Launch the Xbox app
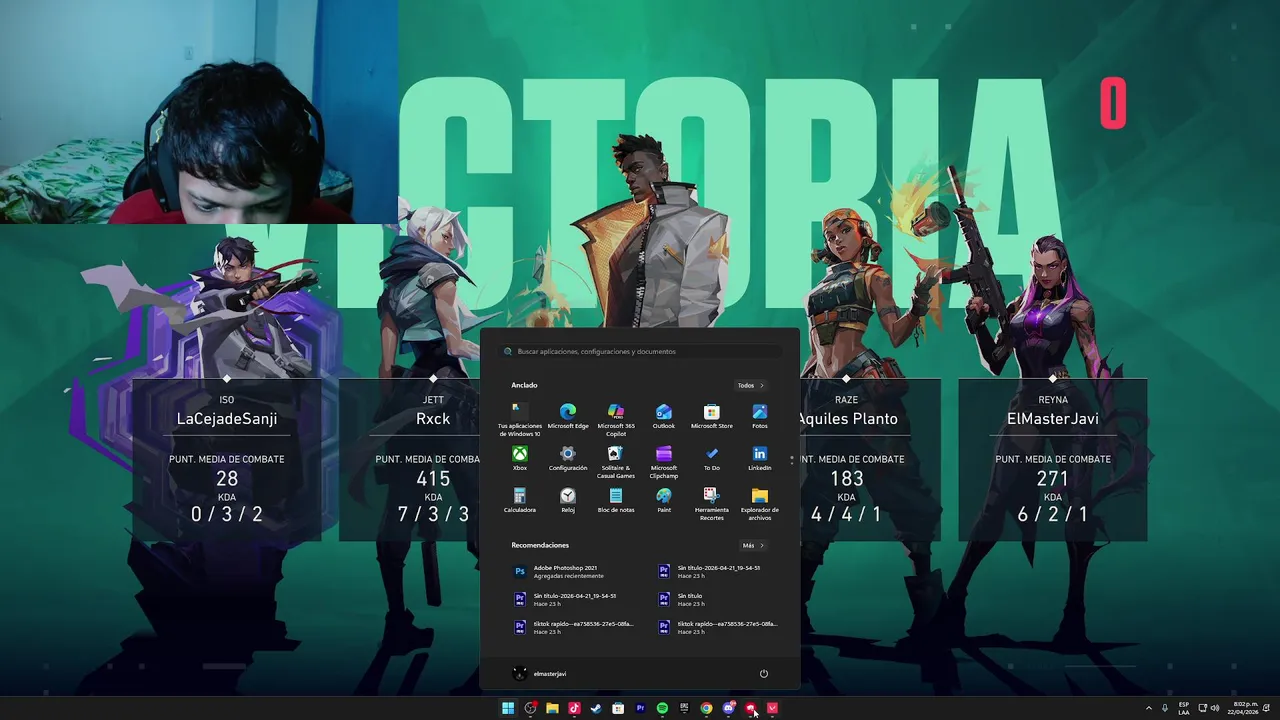Screen dimensions: 1280x720 [520, 458]
